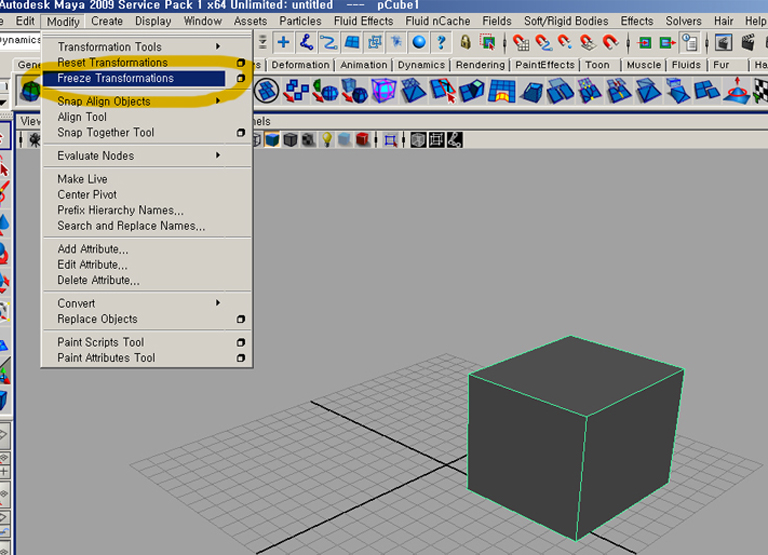Open the Soft/Rigid Bodies menu
Viewport: 768px width, 555px height.
click(566, 21)
